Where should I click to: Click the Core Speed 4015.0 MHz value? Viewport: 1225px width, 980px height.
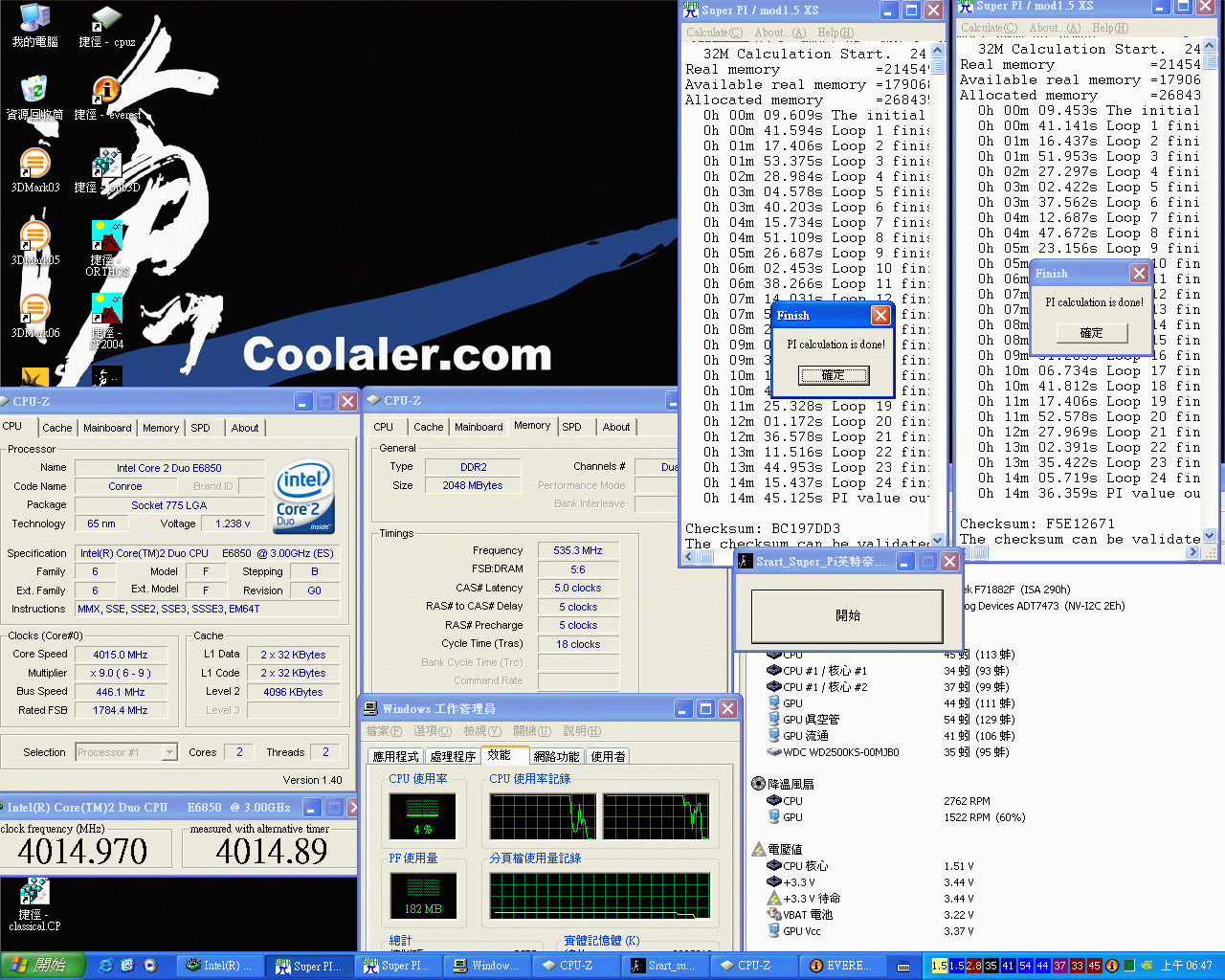[121, 655]
